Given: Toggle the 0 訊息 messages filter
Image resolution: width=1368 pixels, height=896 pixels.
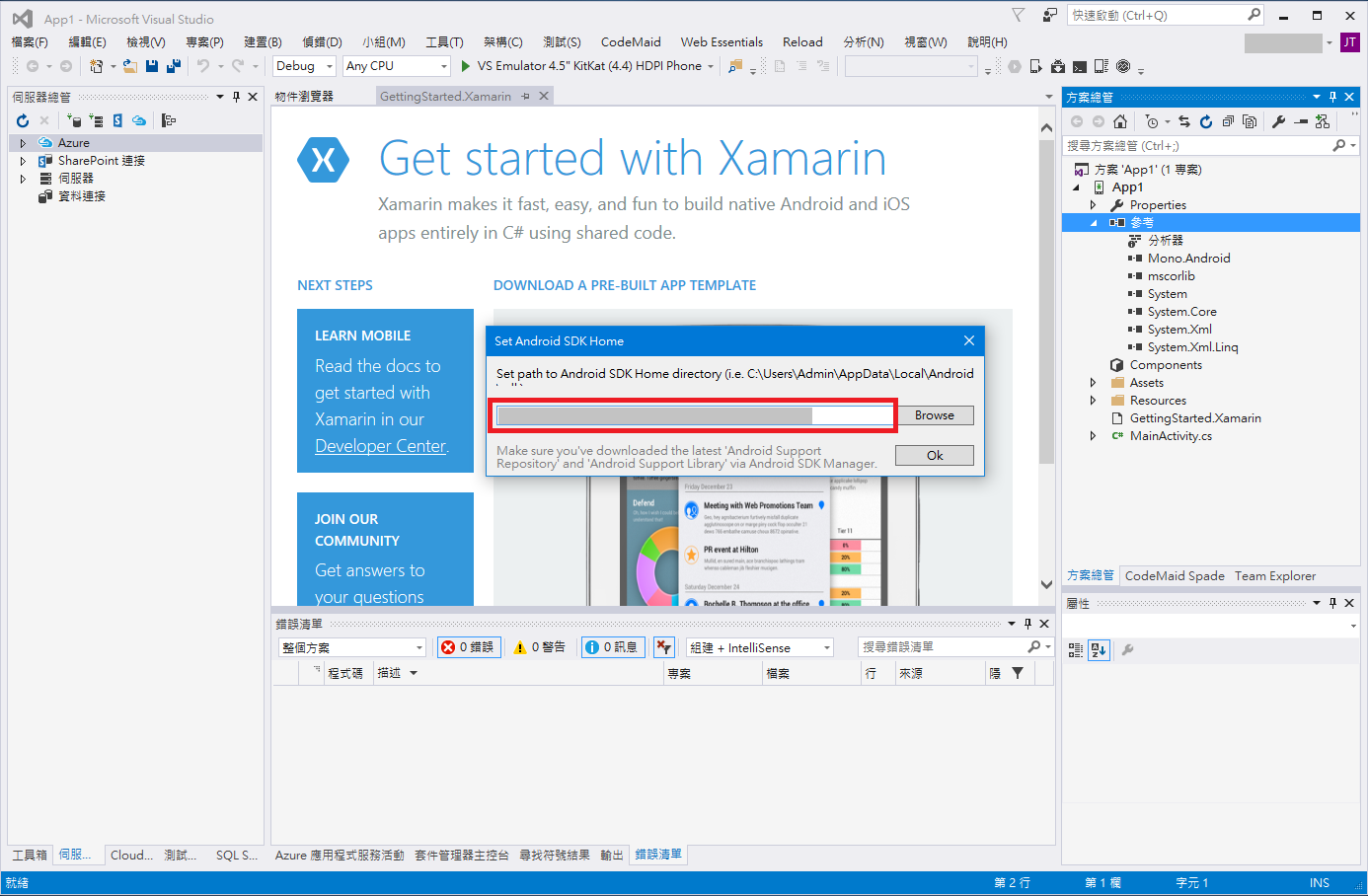Looking at the screenshot, I should pyautogui.click(x=613, y=647).
